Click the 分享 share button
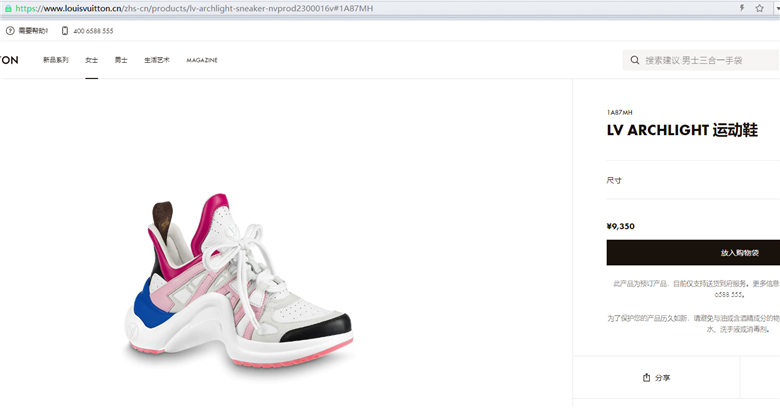The height and width of the screenshot is (408, 780). pyautogui.click(x=656, y=378)
